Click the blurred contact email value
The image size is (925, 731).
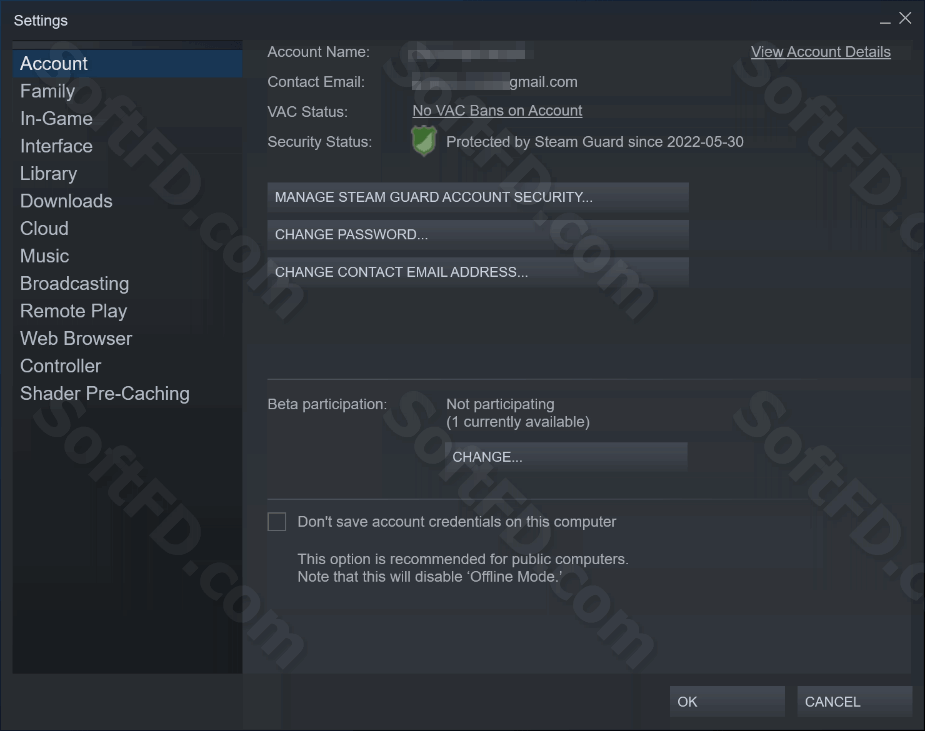[494, 82]
